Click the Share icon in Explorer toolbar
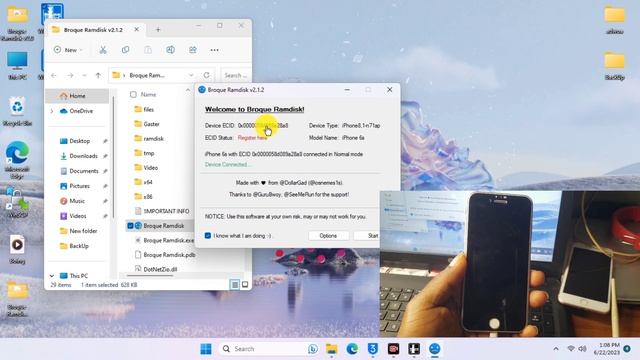This screenshot has height=360, width=640. click(193, 50)
